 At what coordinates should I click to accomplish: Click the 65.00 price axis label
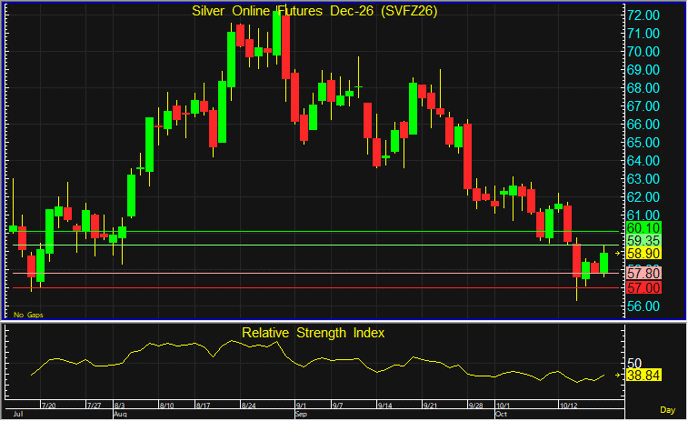tap(643, 143)
